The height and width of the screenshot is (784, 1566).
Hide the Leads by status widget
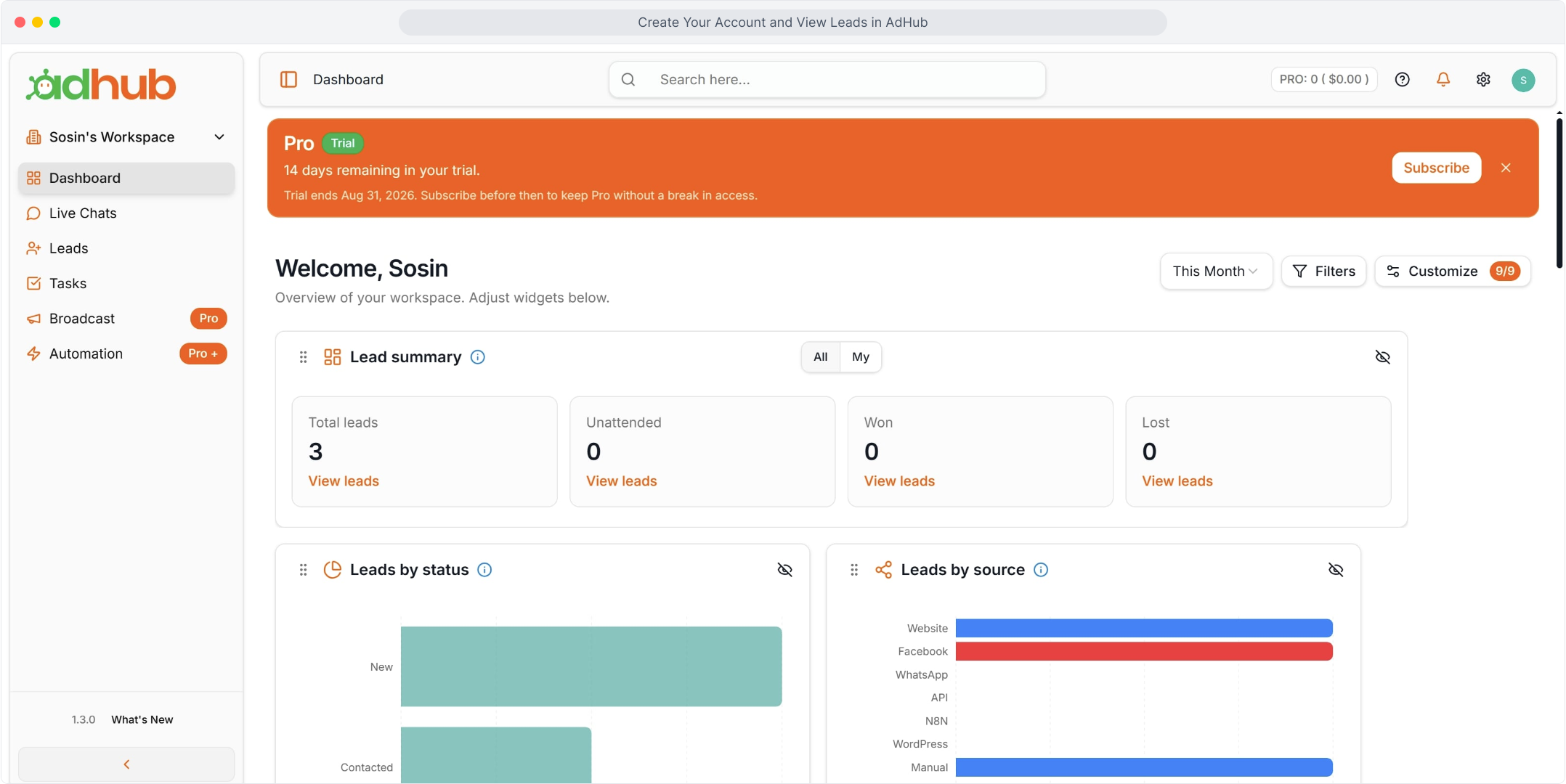coord(785,570)
